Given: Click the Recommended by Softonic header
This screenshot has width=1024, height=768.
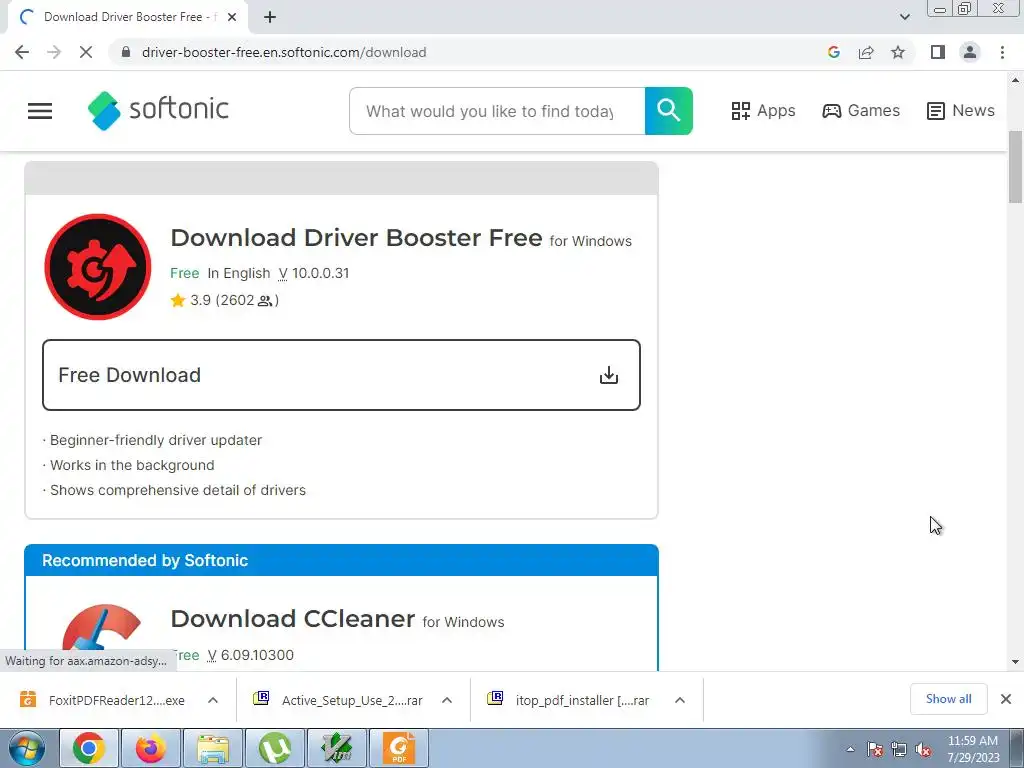Looking at the screenshot, I should tap(341, 560).
